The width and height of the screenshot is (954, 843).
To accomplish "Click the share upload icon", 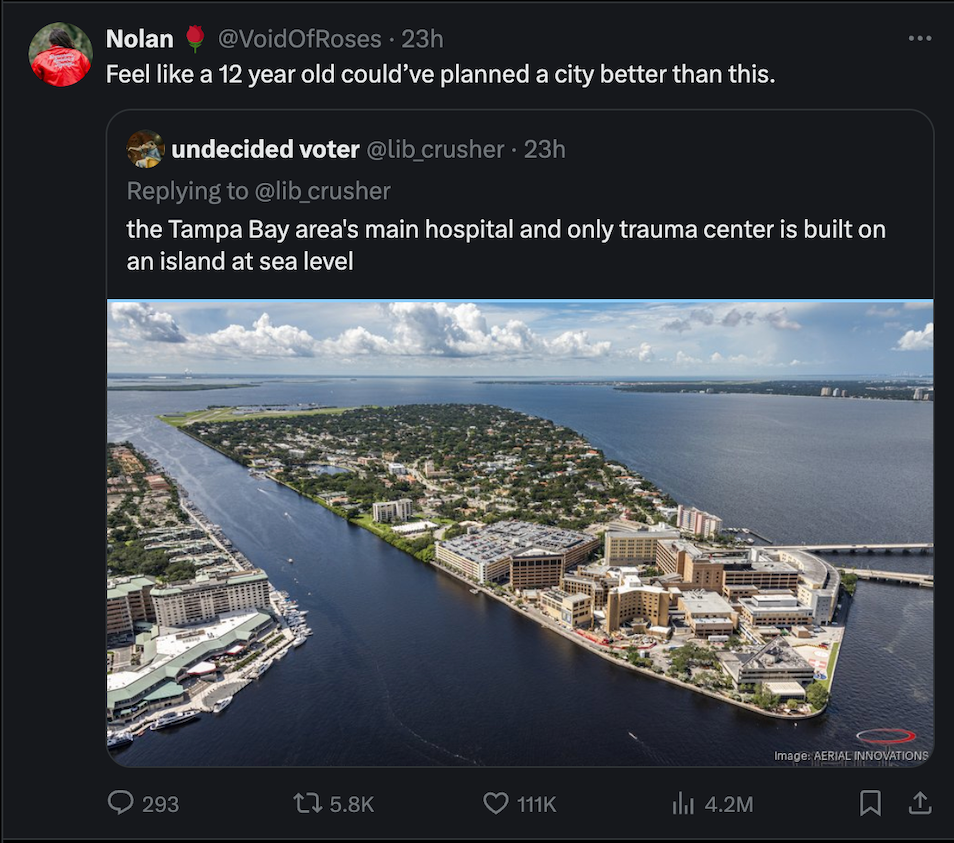I will pyautogui.click(x=920, y=802).
